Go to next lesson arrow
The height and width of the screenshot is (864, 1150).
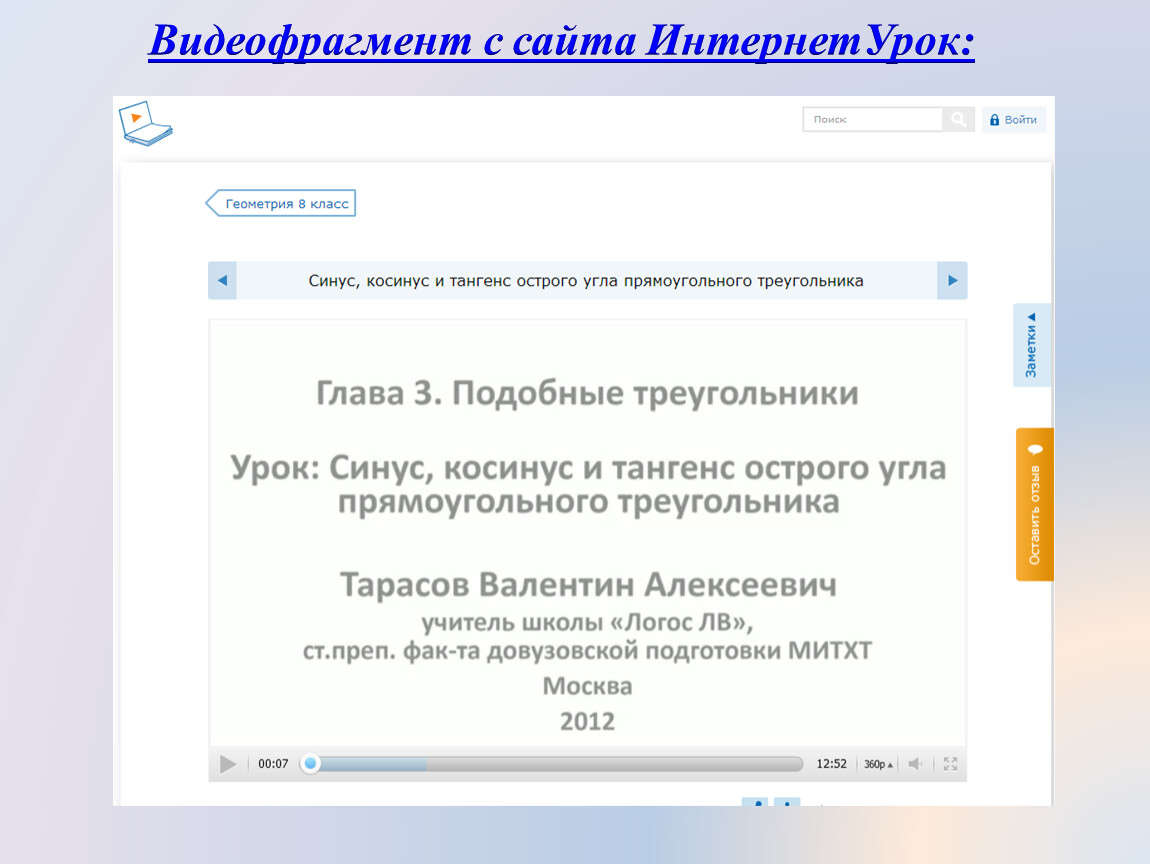[x=952, y=280]
